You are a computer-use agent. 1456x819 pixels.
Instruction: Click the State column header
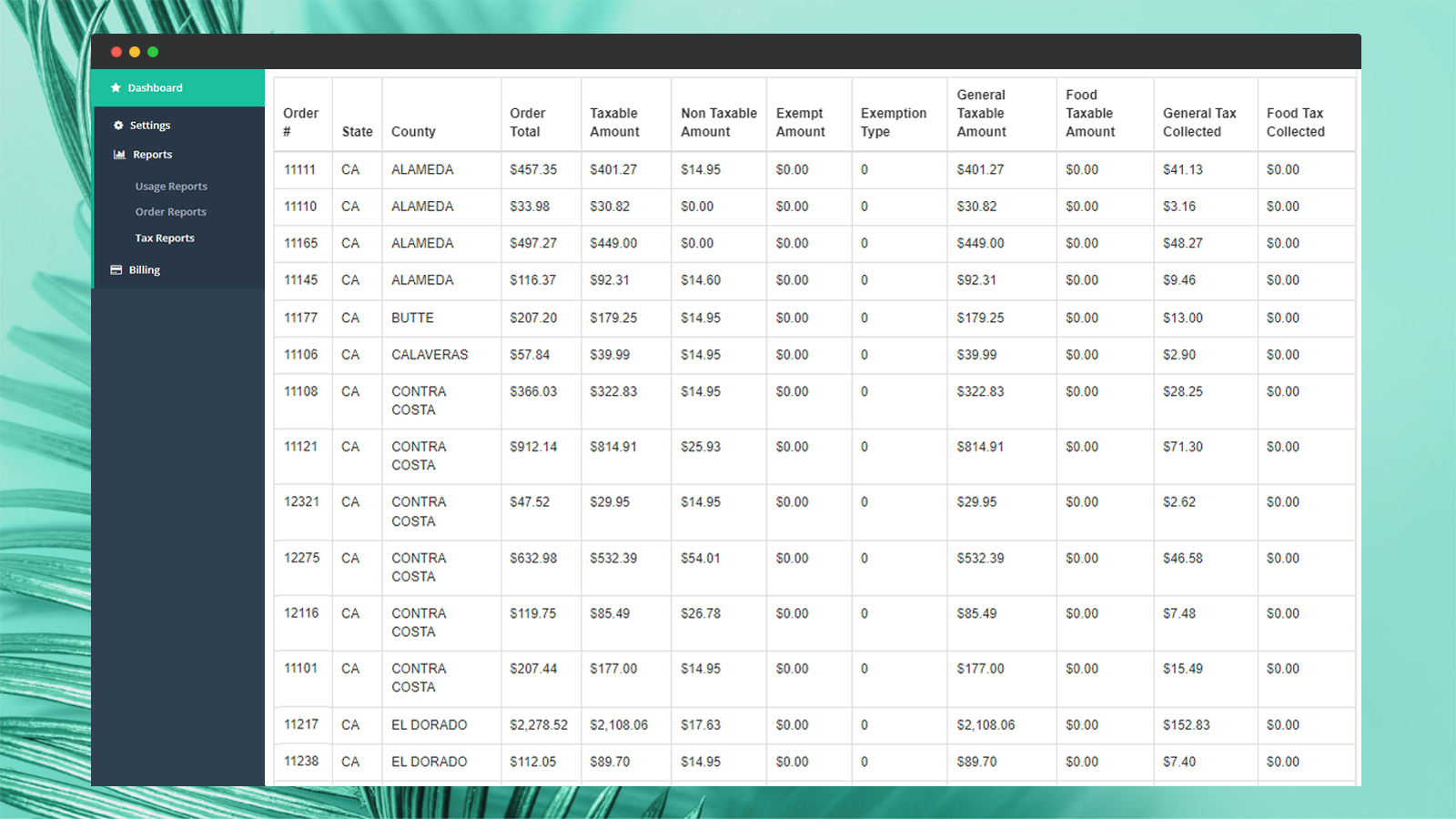click(357, 132)
